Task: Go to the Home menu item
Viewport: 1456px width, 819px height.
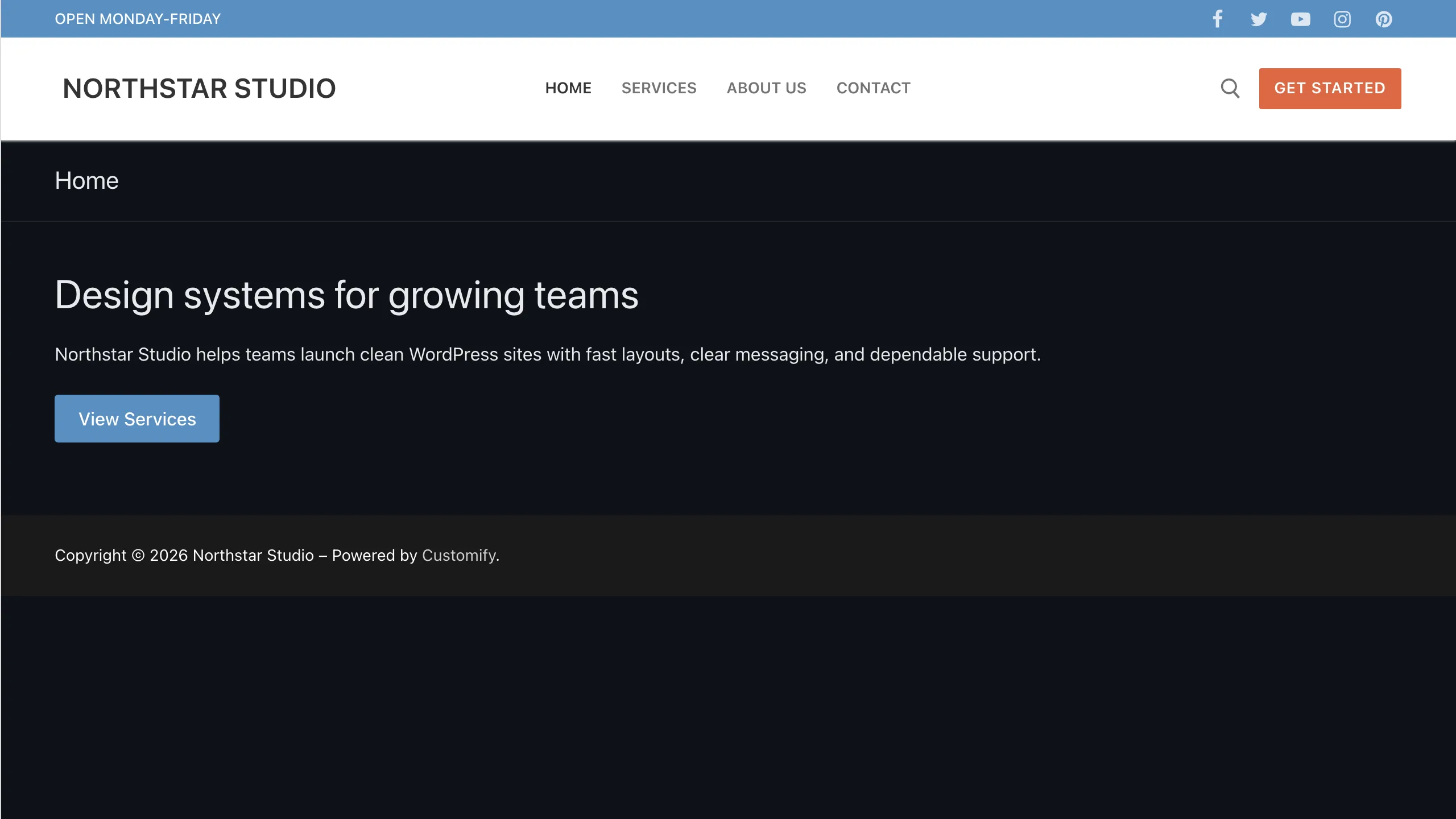Action: (568, 88)
